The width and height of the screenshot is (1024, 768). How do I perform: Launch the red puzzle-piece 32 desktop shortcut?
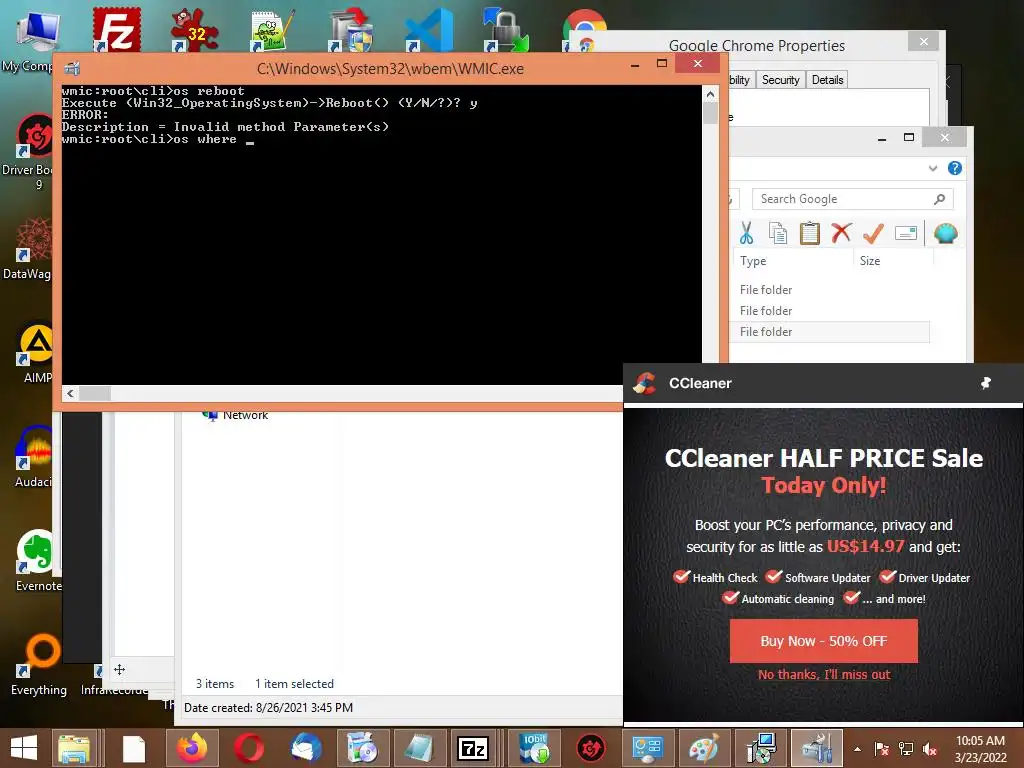pos(194,30)
